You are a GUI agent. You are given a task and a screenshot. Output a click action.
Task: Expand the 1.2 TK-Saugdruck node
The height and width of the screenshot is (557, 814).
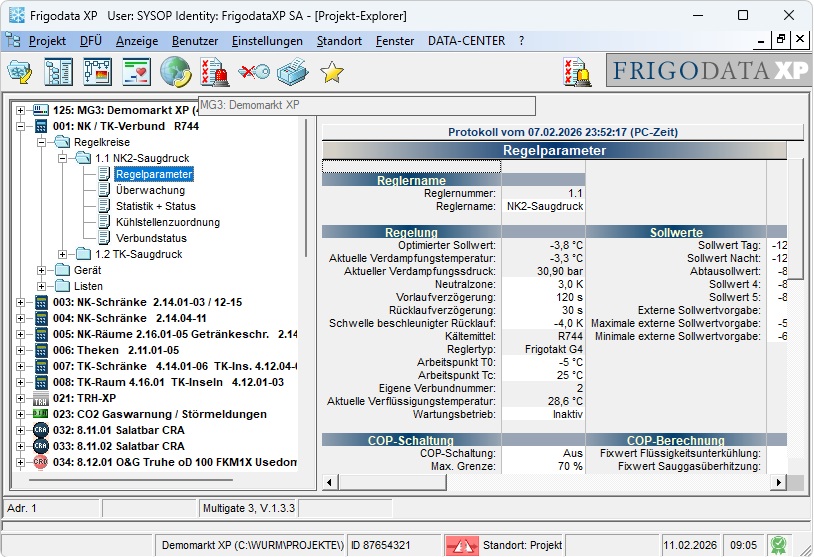click(x=62, y=254)
